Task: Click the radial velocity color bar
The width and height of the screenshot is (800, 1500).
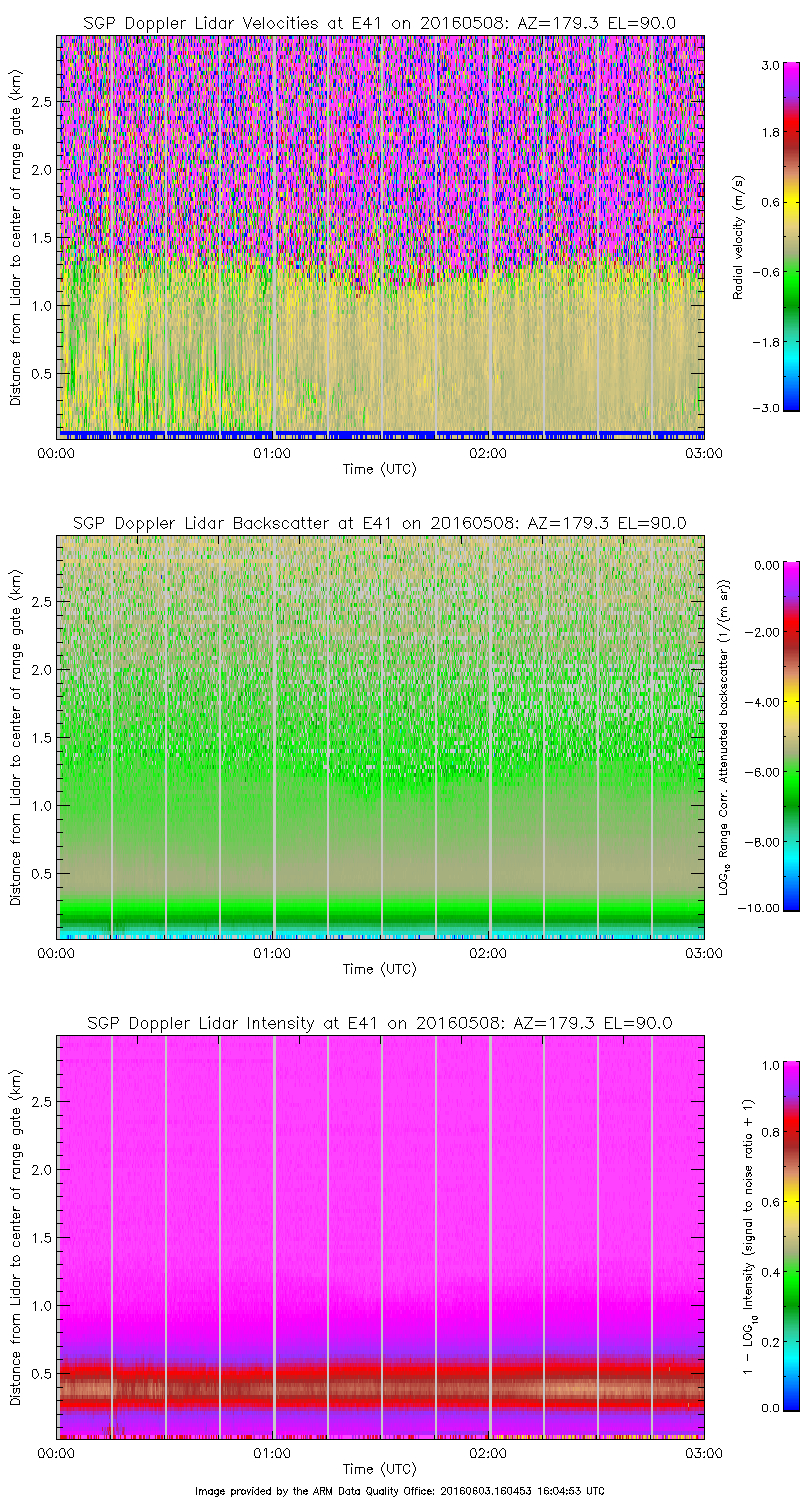Action: 762,236
